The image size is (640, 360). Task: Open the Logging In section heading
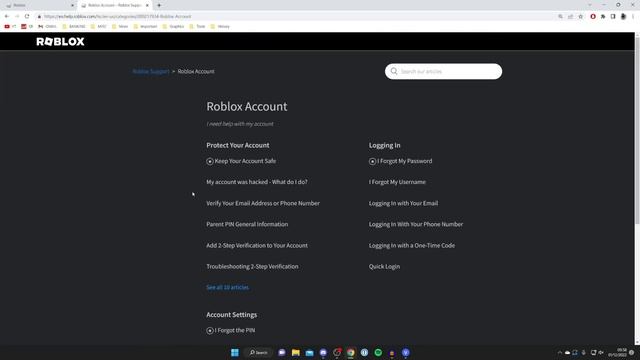click(384, 145)
